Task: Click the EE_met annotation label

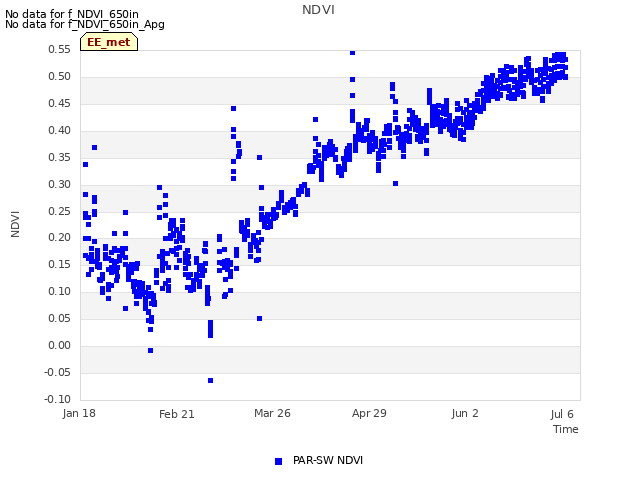Action: pos(109,42)
